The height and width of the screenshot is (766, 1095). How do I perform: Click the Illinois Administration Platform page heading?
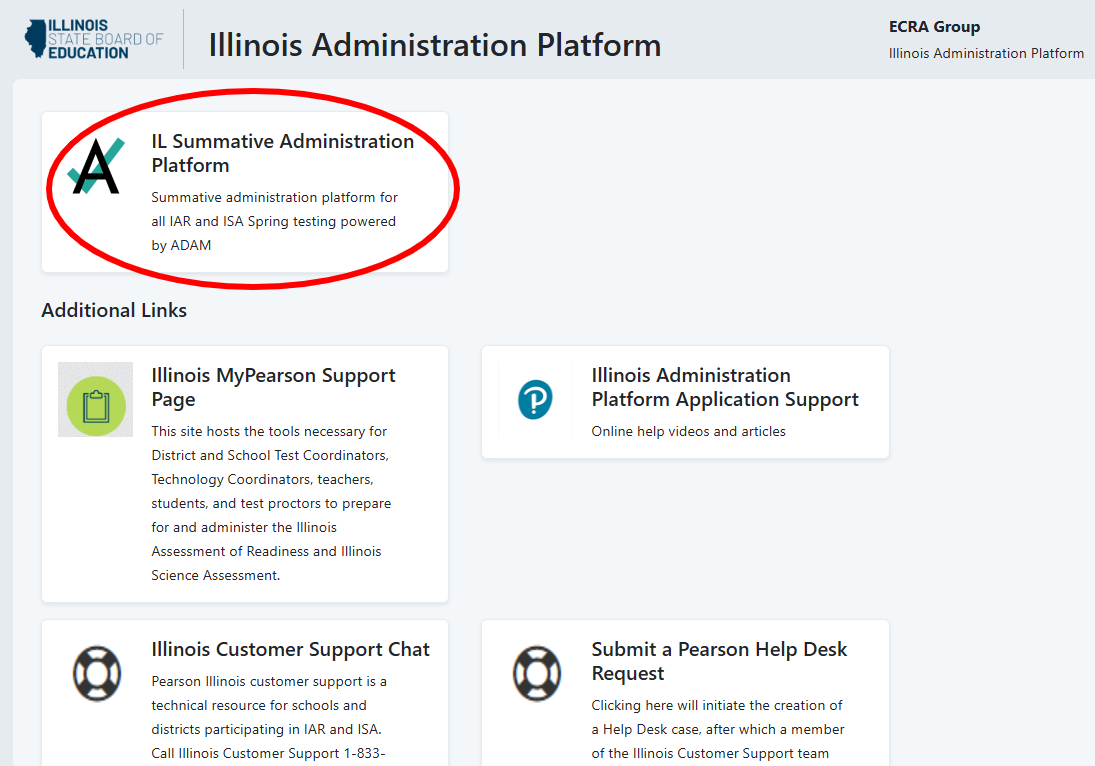pyautogui.click(x=434, y=45)
